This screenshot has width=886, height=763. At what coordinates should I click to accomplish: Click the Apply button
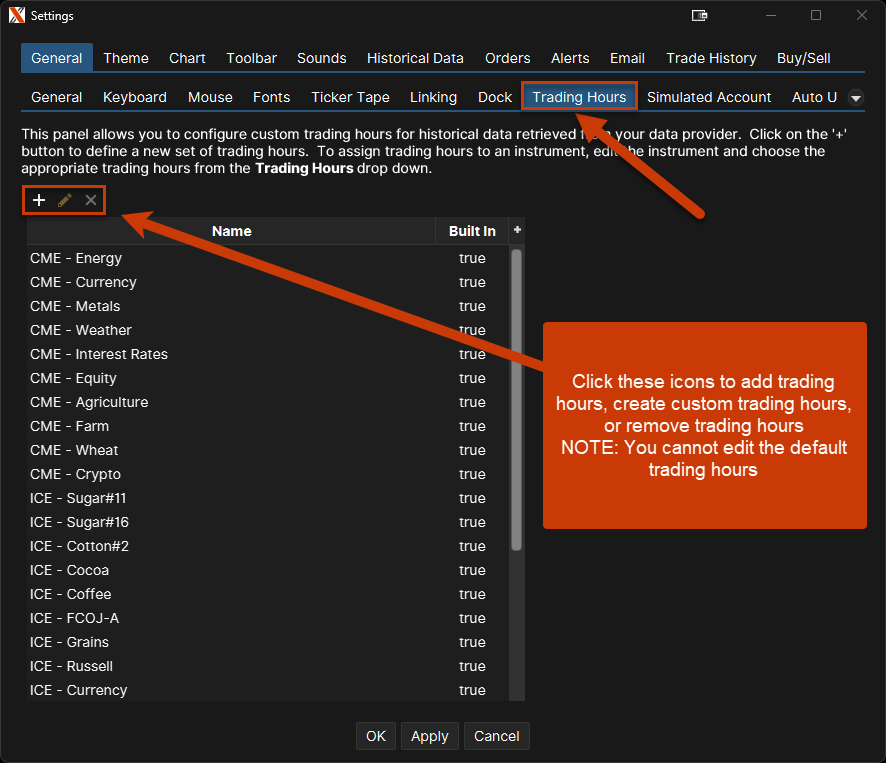click(430, 736)
